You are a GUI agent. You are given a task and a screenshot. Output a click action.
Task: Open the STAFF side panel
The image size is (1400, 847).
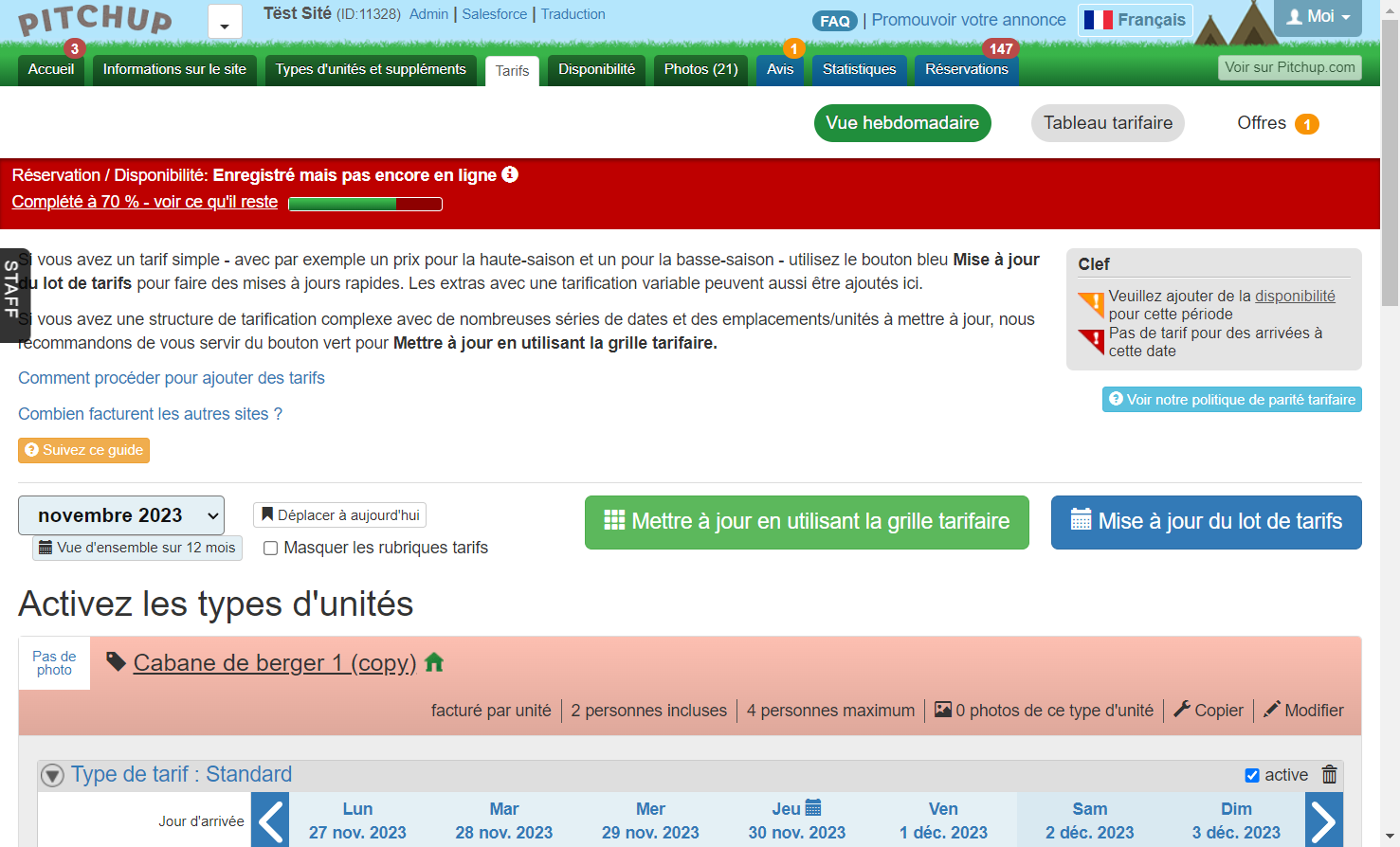tap(13, 295)
